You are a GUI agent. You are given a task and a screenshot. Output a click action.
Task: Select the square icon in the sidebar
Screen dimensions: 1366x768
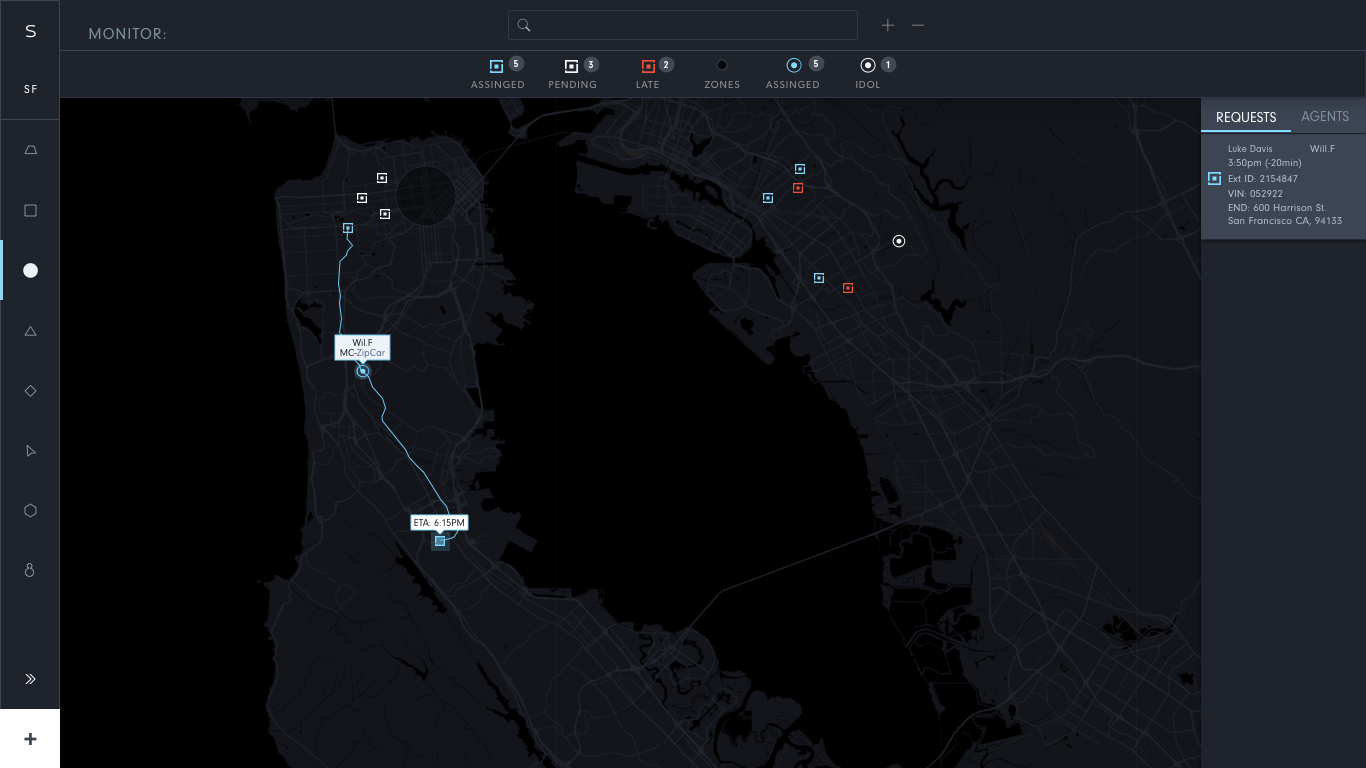coord(30,210)
